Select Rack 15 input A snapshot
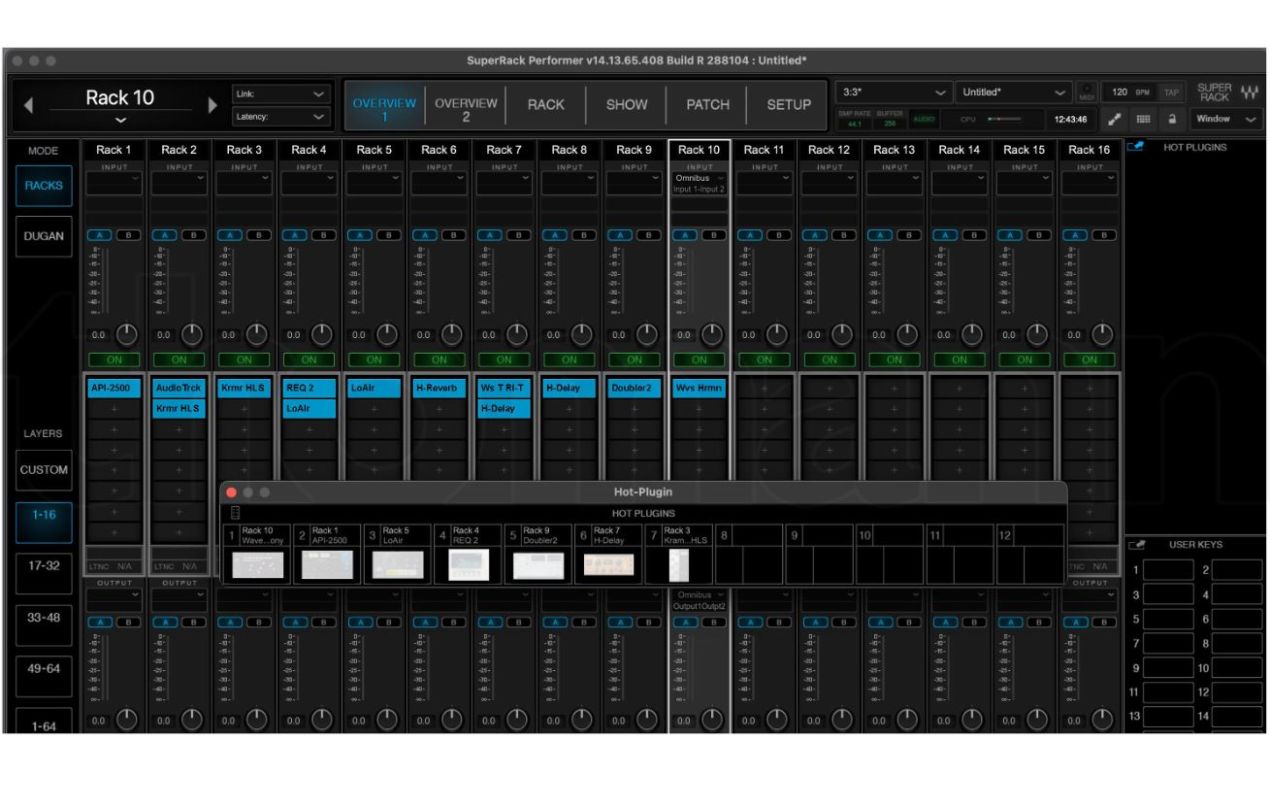This screenshot has width=1270, height=785. (x=1011, y=237)
